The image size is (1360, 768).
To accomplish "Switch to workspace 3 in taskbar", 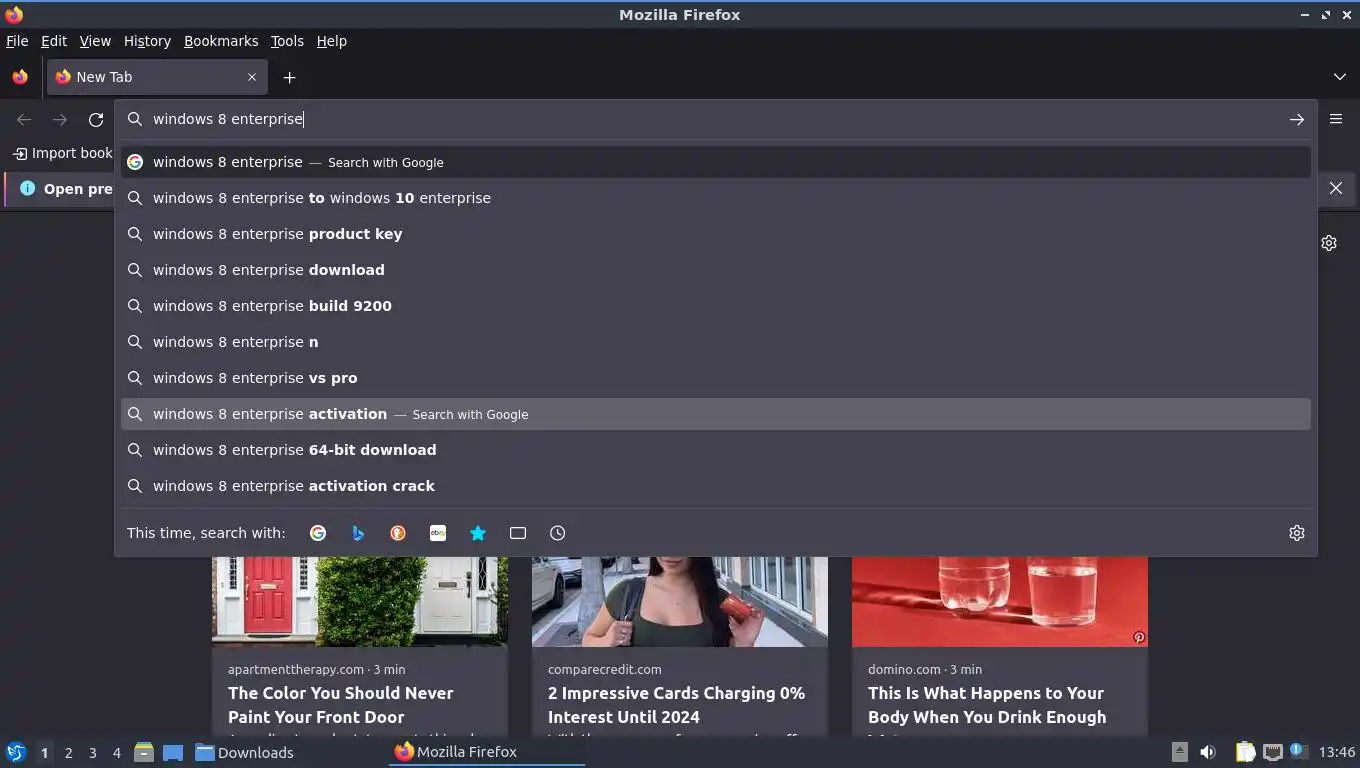I will click(x=93, y=753).
